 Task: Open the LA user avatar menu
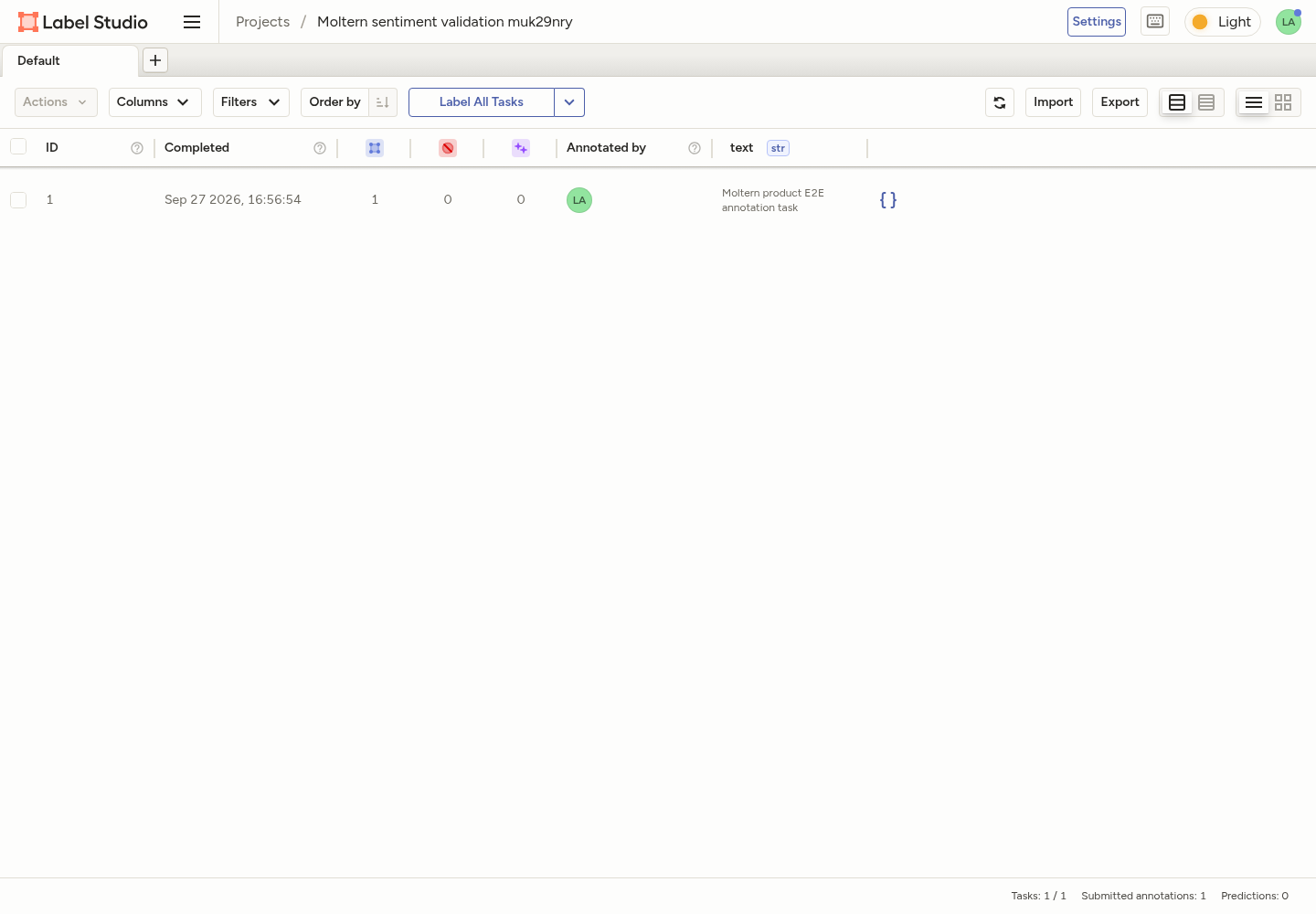1289,22
